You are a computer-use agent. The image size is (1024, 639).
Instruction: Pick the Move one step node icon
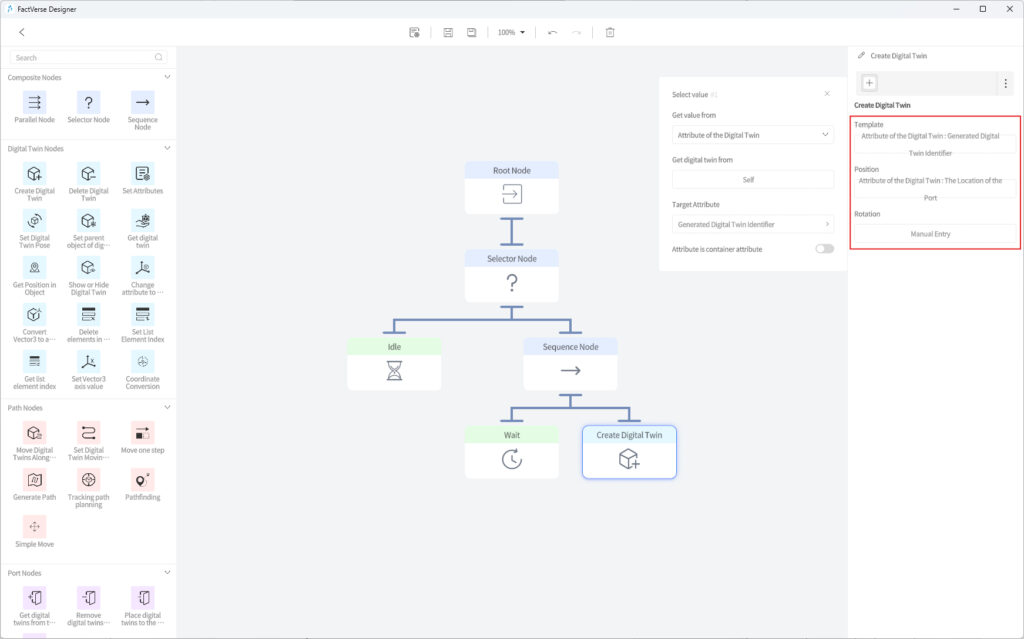[x=142, y=433]
